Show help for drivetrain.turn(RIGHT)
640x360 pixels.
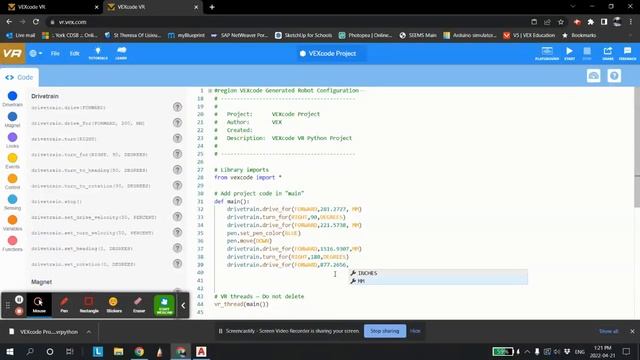pyautogui.click(x=177, y=138)
